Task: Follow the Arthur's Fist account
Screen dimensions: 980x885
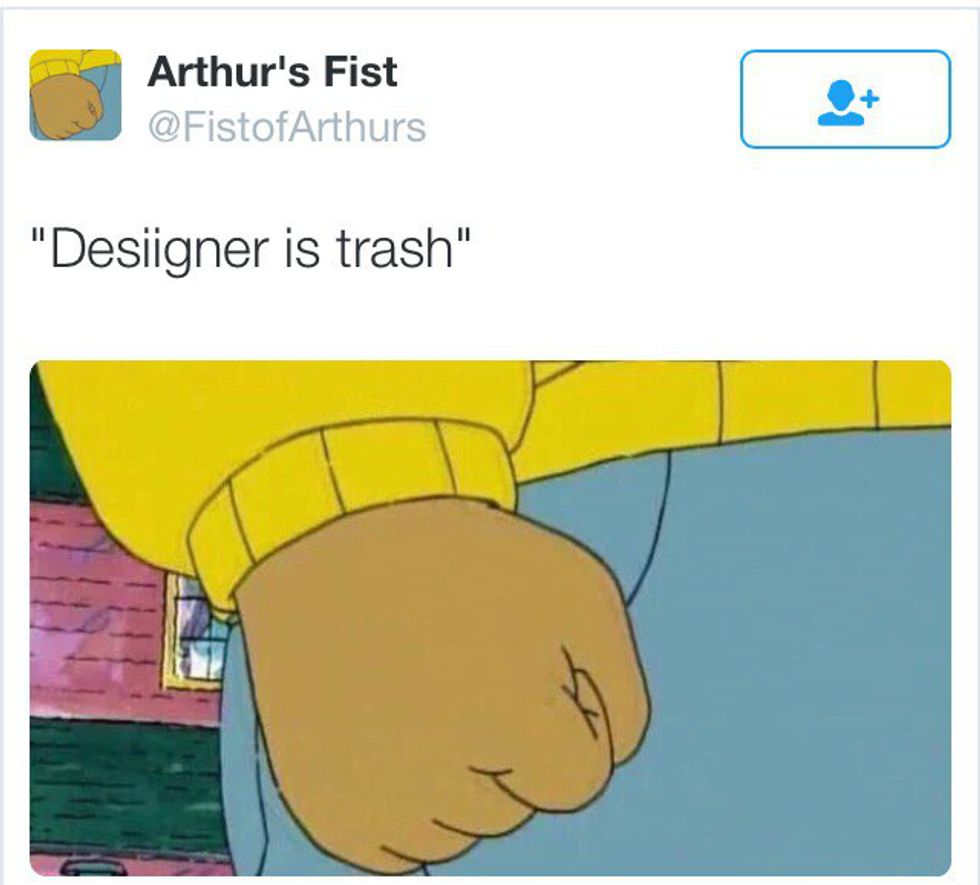Action: (x=846, y=99)
